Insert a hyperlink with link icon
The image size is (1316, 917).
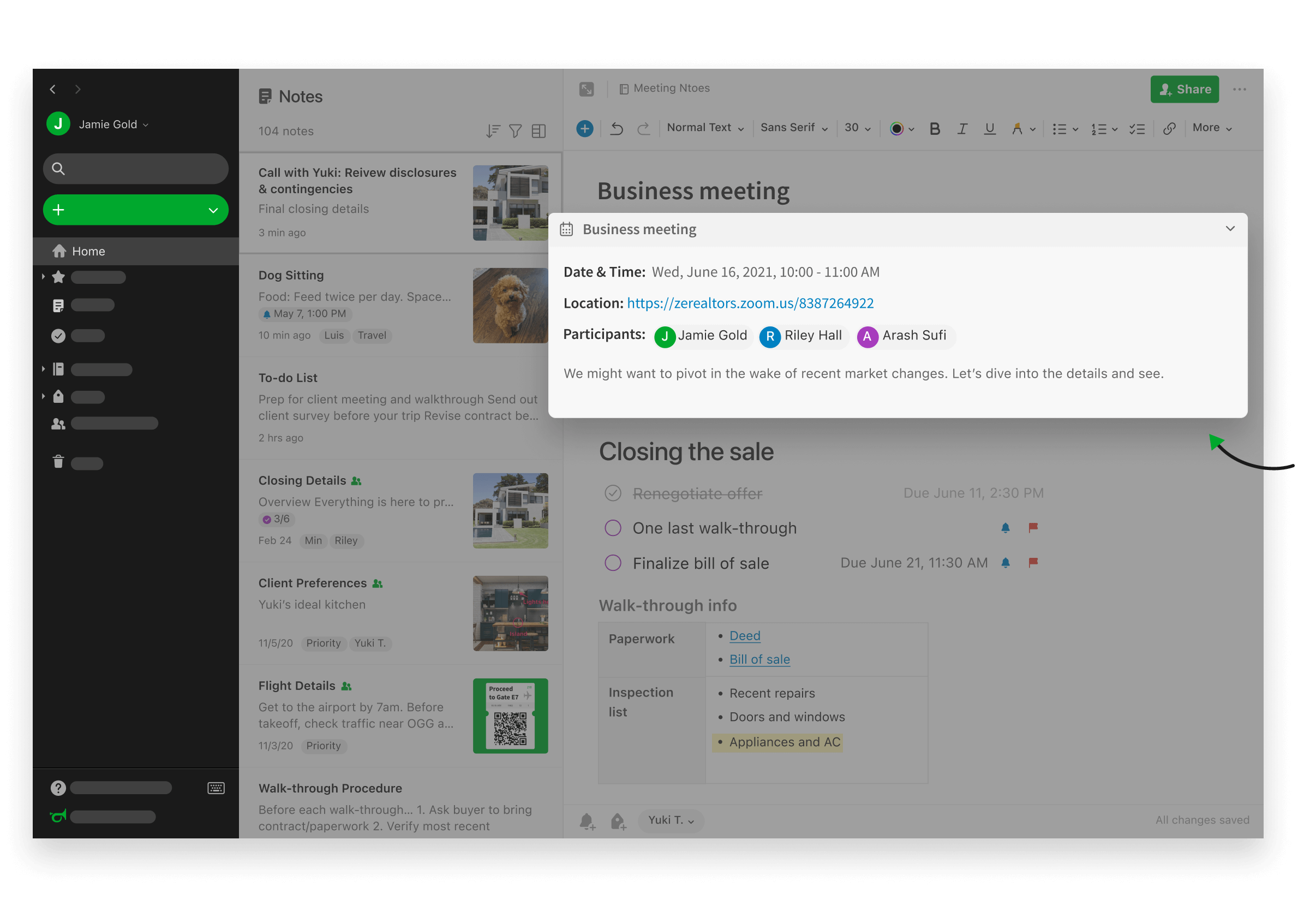coord(1169,128)
